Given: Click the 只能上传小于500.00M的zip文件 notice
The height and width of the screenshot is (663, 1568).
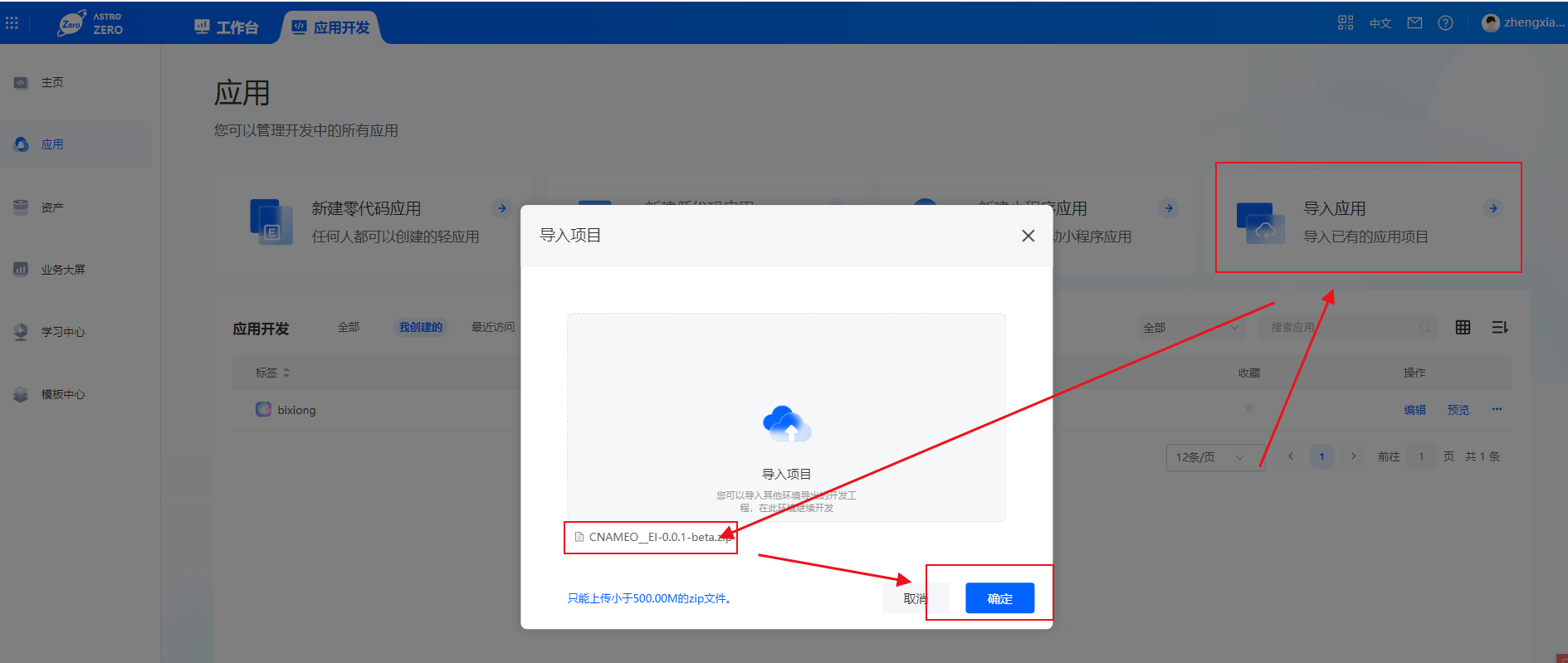Looking at the screenshot, I should (649, 598).
